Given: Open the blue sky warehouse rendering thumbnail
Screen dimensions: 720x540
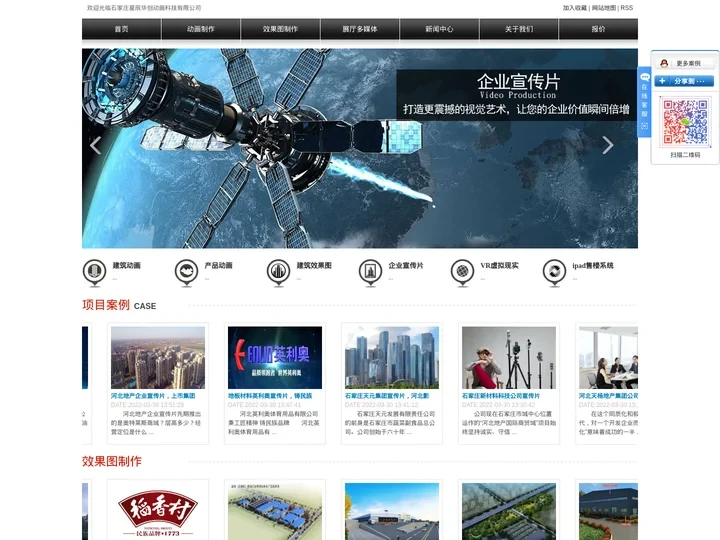Looking at the screenshot, I should coord(392,511).
